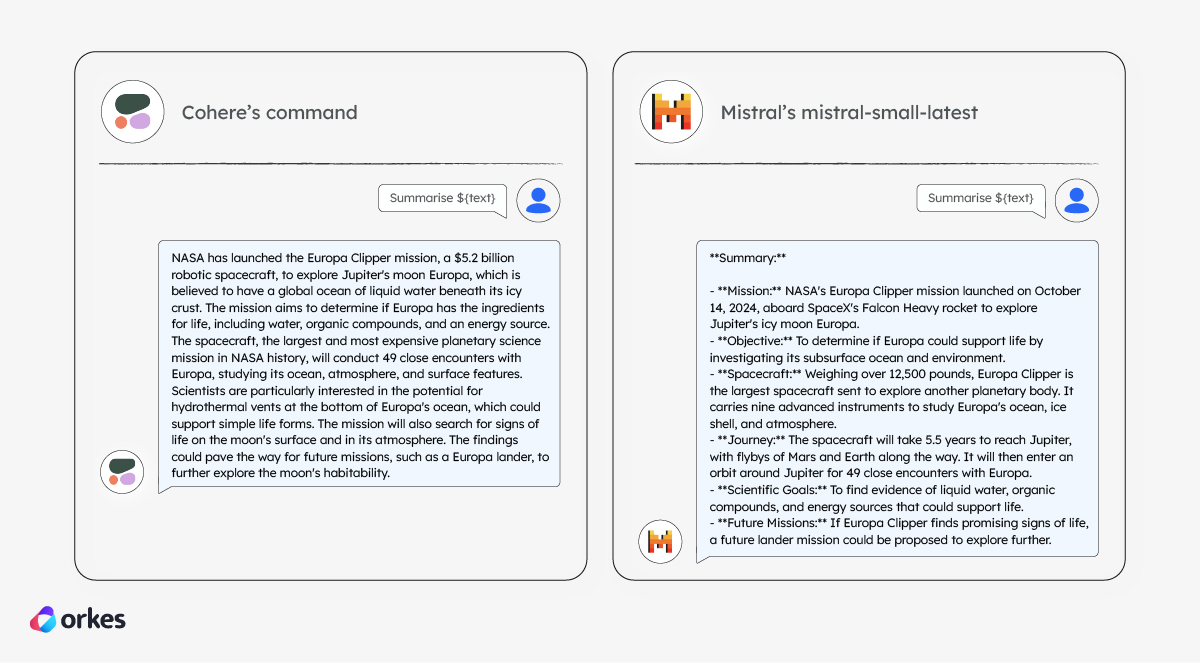Open the Summarise ${text} prompt in Cohere panel
The height and width of the screenshot is (663, 1200).
[442, 199]
